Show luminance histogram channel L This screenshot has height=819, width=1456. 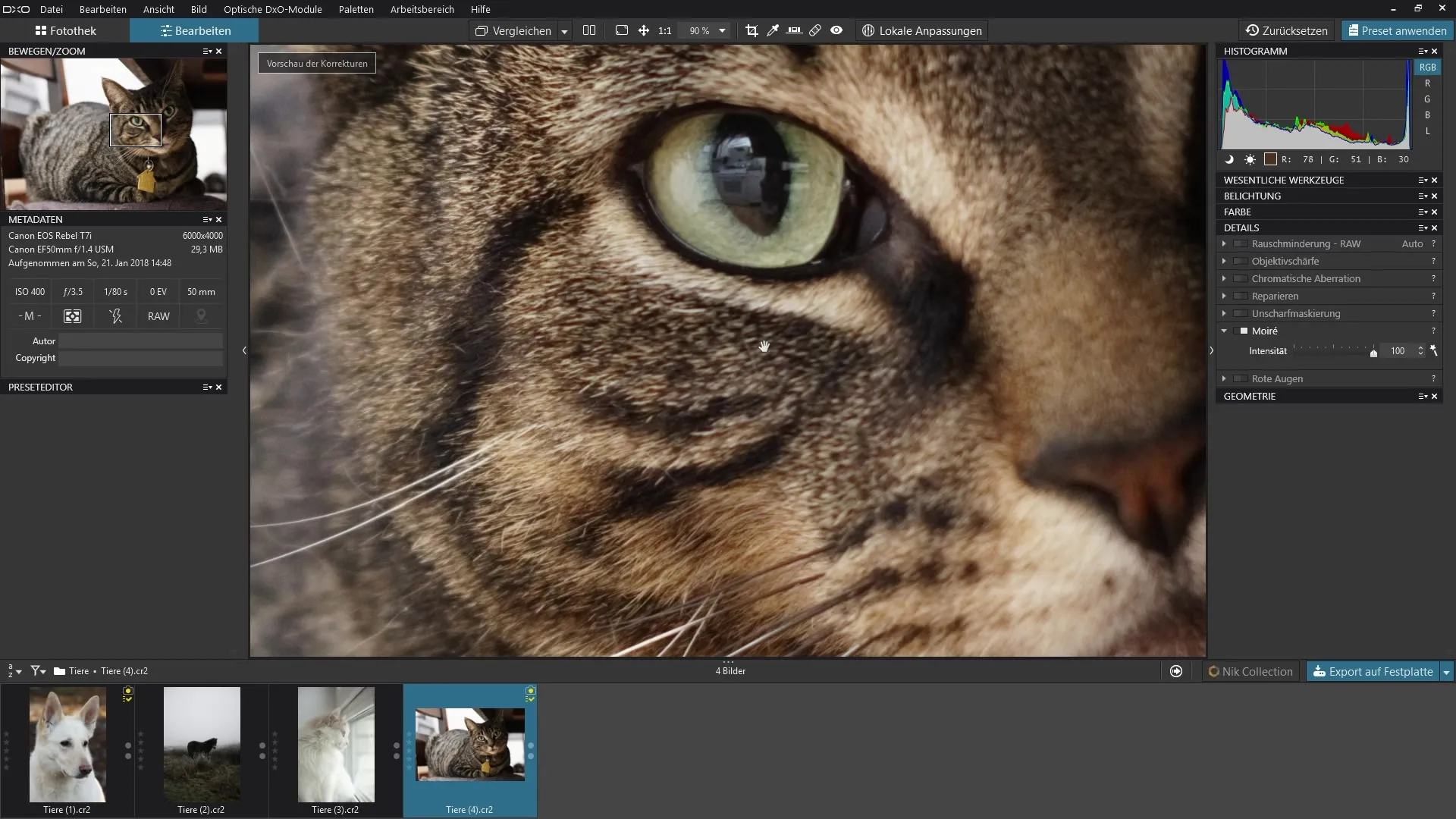1427,131
